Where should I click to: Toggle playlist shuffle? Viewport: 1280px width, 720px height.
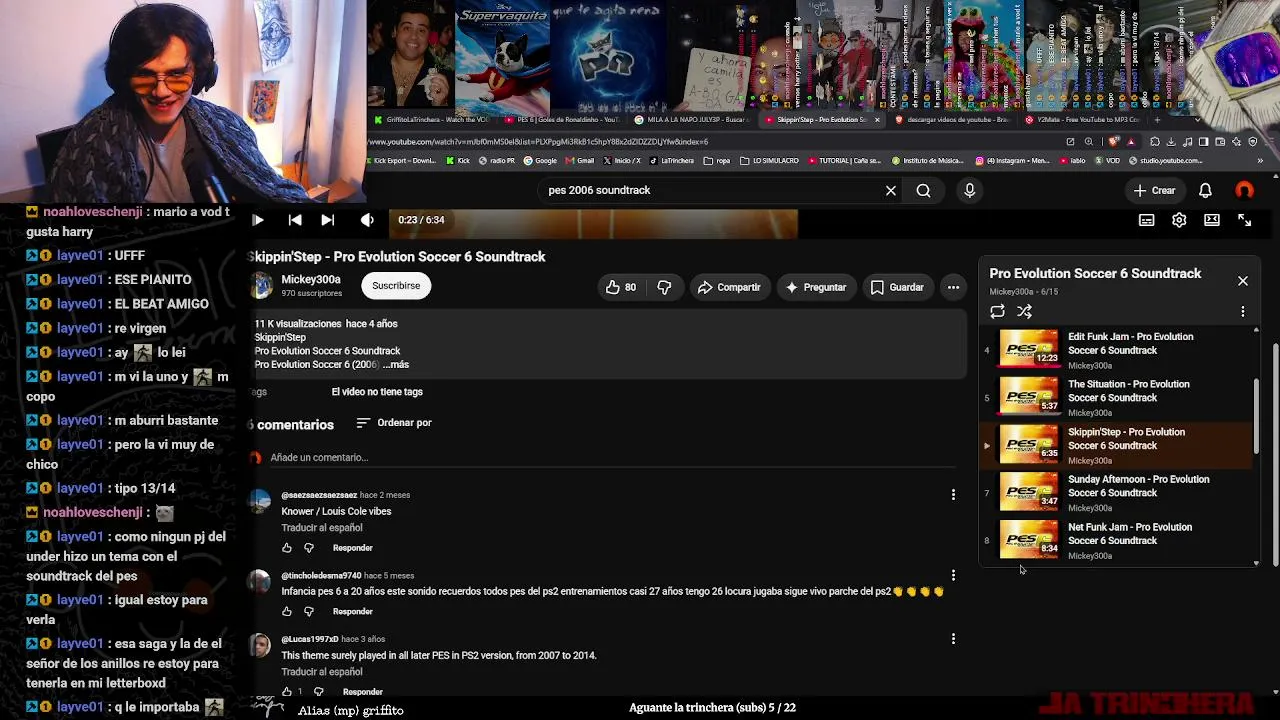[x=1024, y=312]
